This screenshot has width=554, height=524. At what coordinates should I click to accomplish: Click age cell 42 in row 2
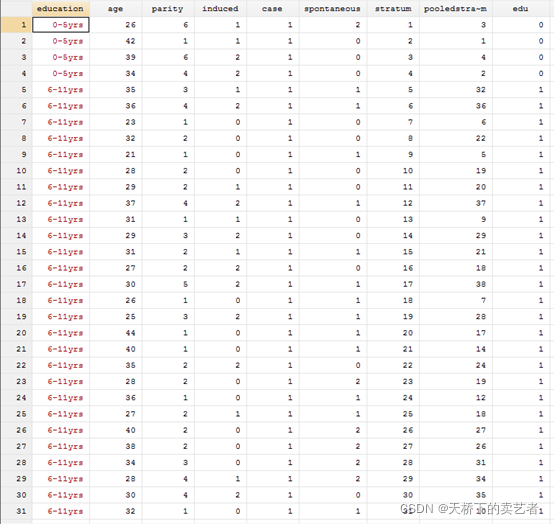116,41
